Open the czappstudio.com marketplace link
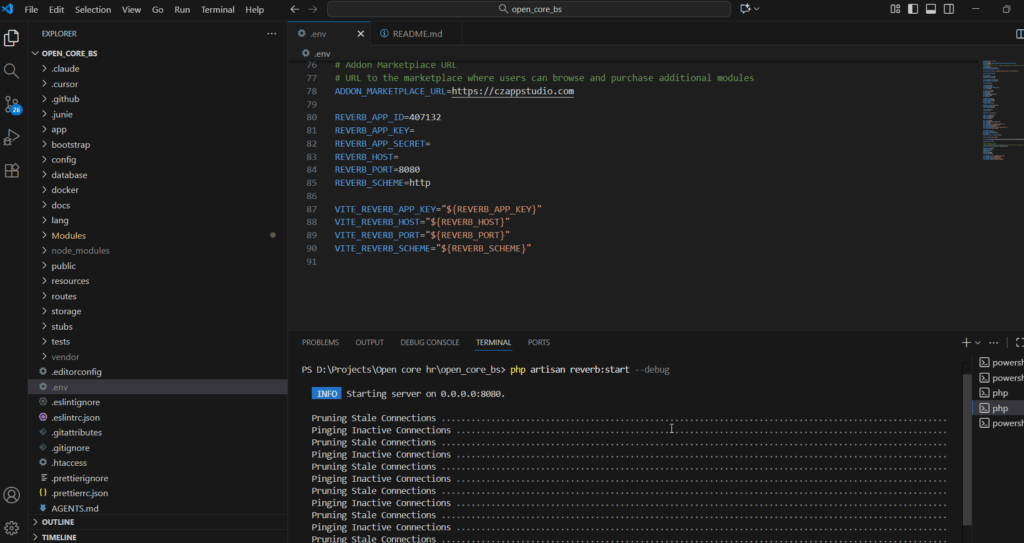Image resolution: width=1024 pixels, height=543 pixels. (x=512, y=91)
